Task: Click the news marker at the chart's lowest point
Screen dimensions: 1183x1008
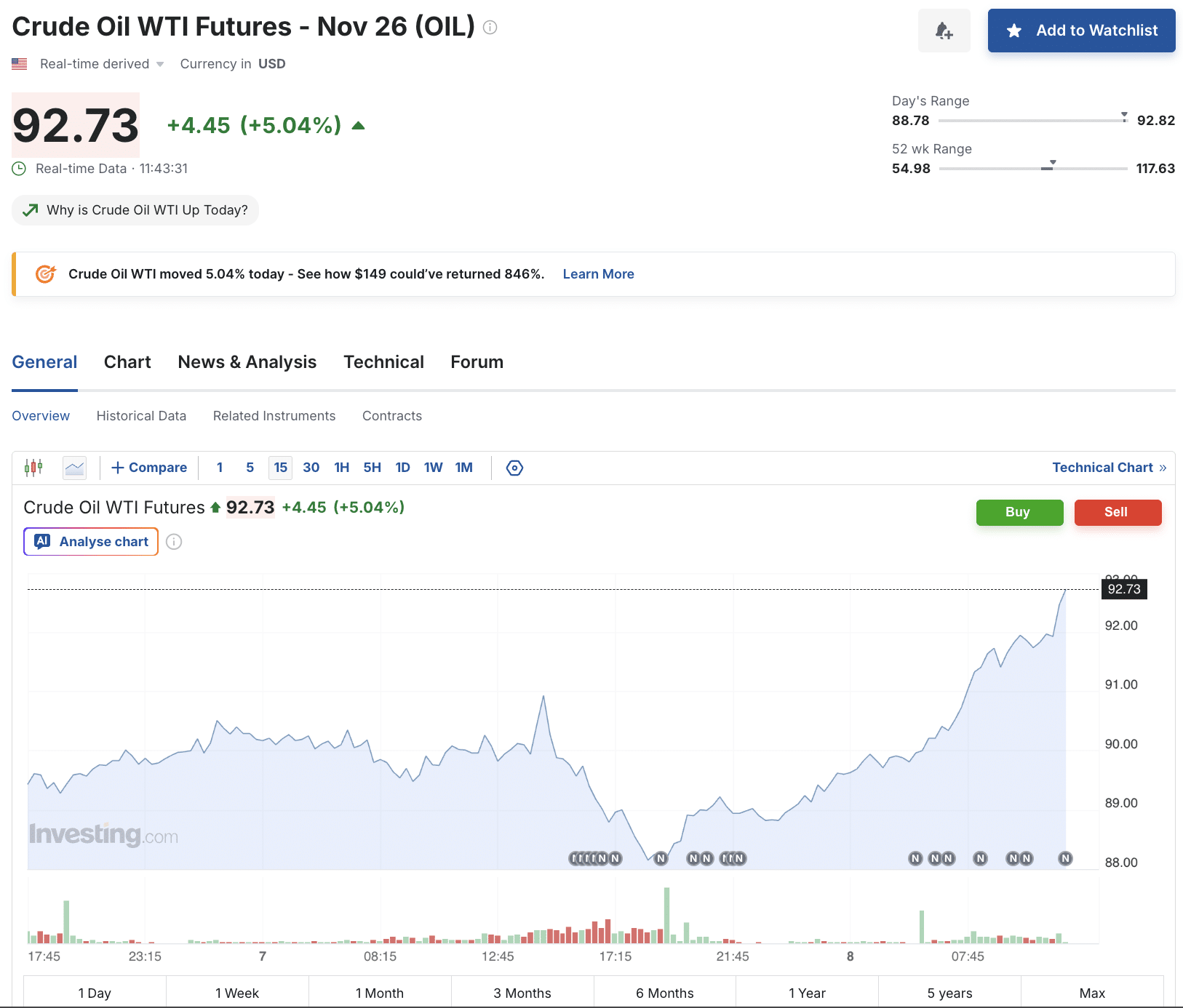Action: (x=661, y=858)
